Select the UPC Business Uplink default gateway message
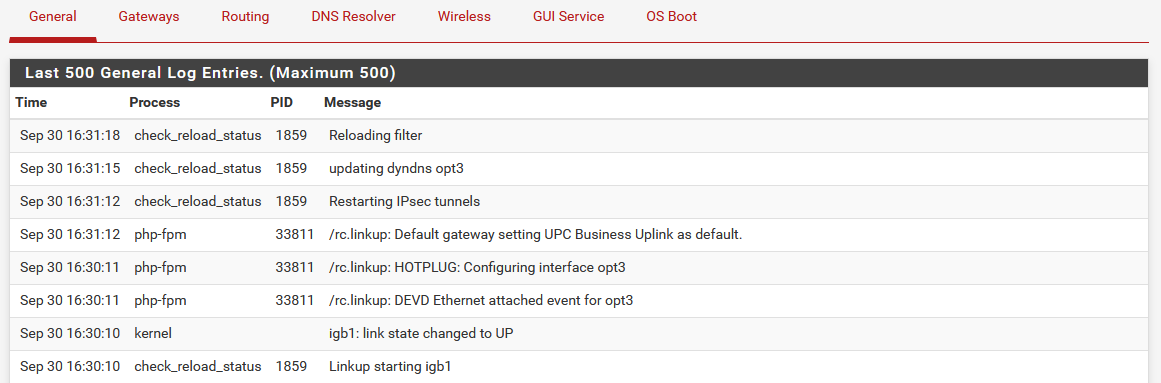 (x=535, y=234)
